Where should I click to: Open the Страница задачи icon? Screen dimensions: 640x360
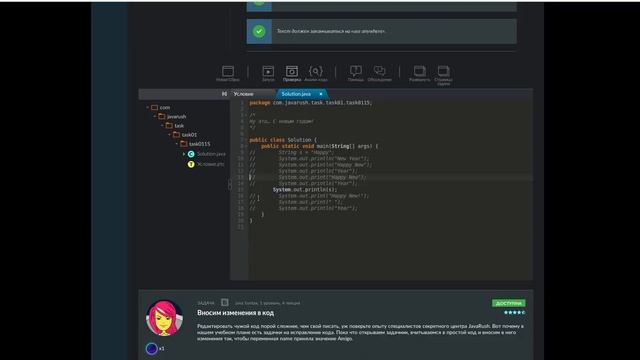[x=443, y=71]
